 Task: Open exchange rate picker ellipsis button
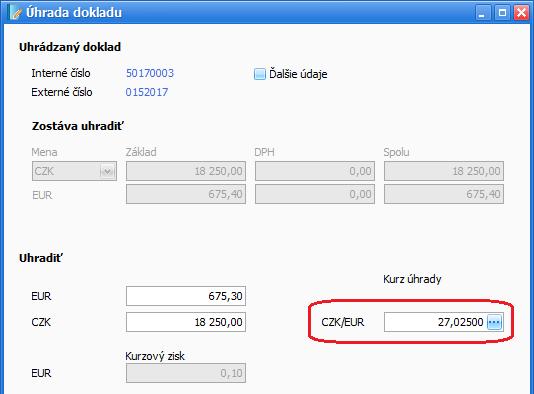(x=494, y=322)
